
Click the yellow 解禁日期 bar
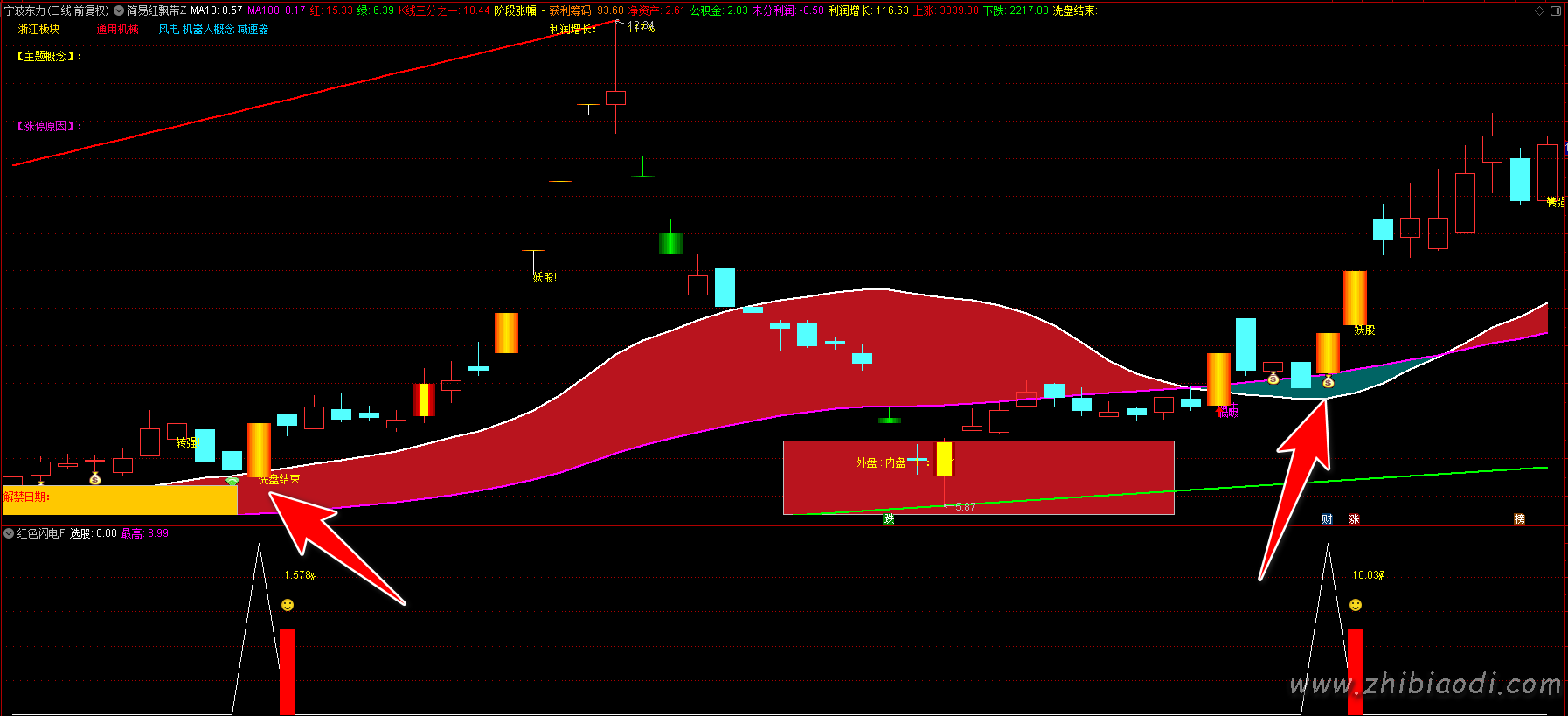tap(120, 499)
